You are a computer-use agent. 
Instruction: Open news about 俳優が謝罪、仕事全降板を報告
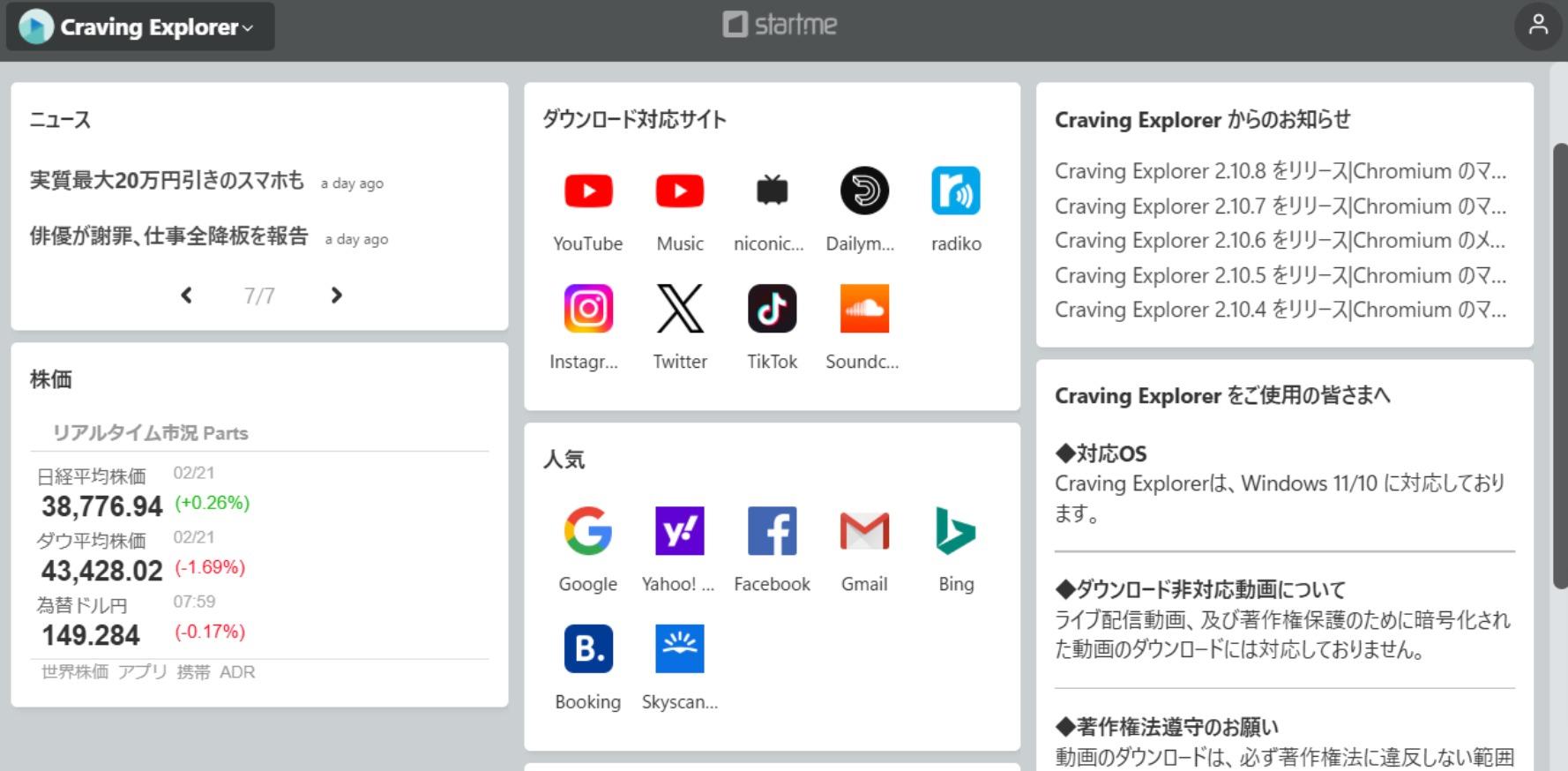pos(169,236)
